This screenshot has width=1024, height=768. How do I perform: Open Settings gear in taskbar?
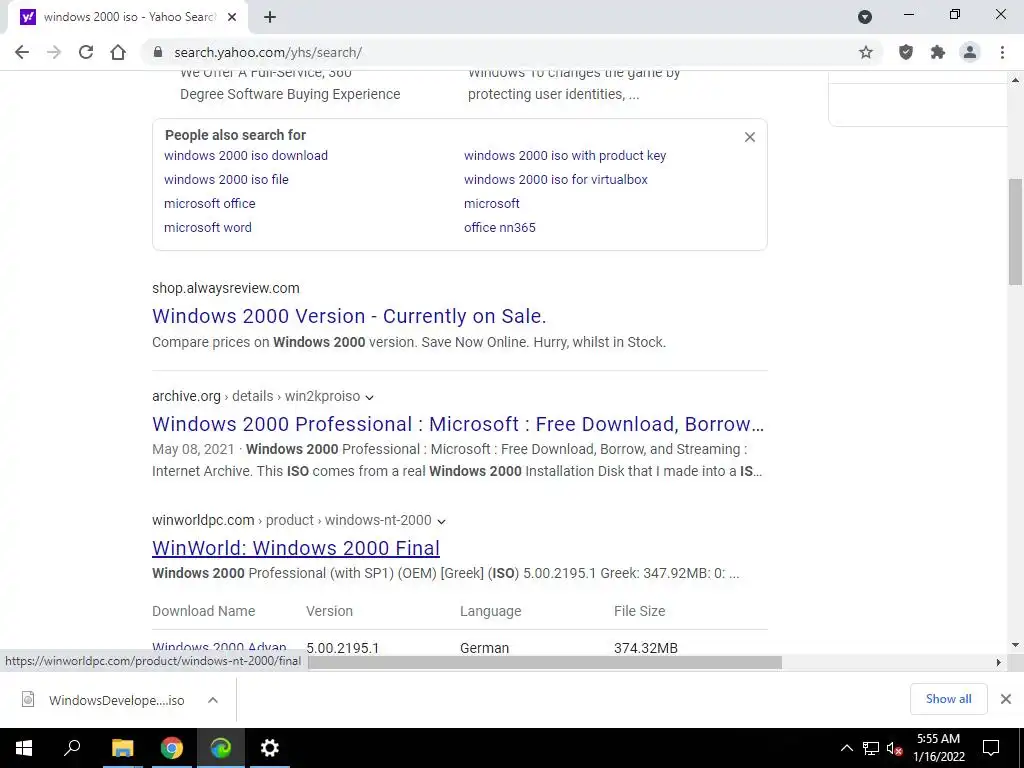pyautogui.click(x=270, y=748)
